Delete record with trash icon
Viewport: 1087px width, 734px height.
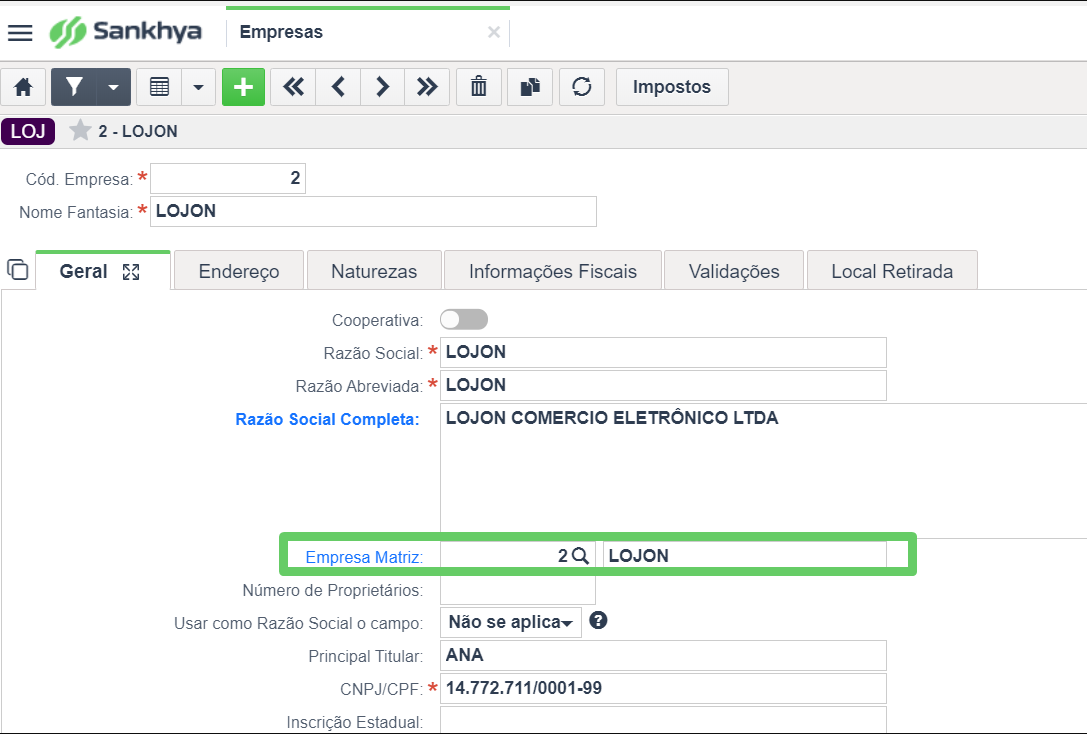[x=479, y=87]
